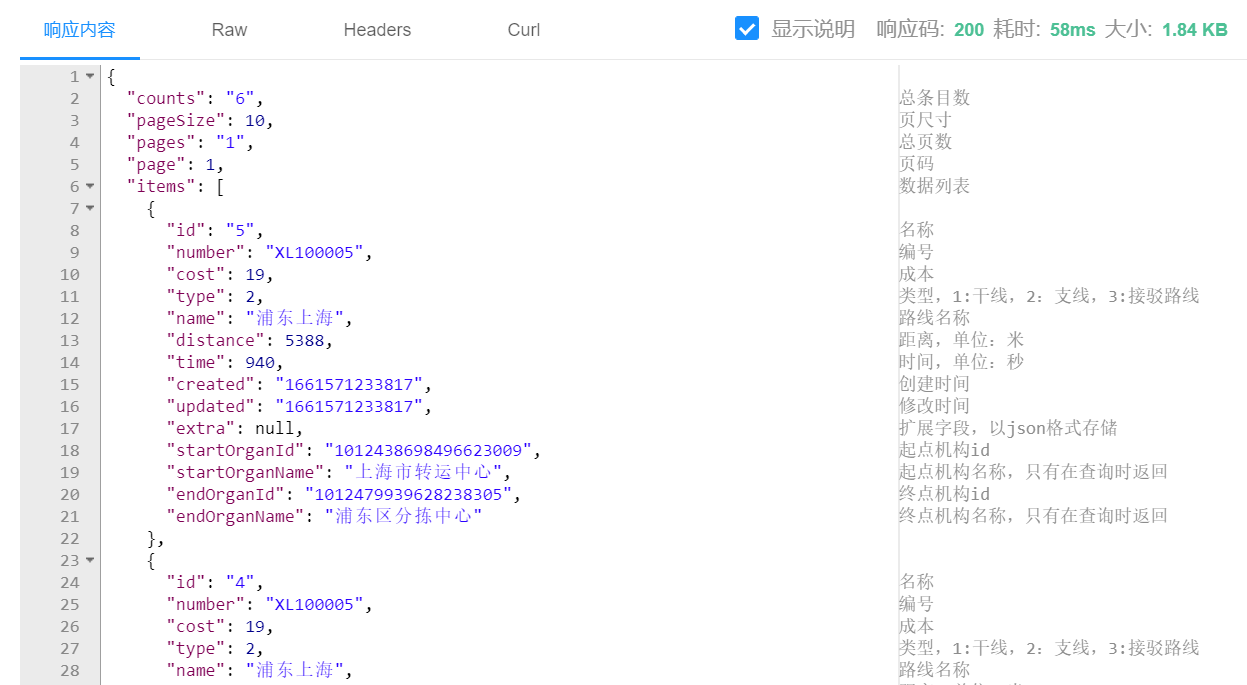Click the "counts" key on line 2

[x=166, y=98]
